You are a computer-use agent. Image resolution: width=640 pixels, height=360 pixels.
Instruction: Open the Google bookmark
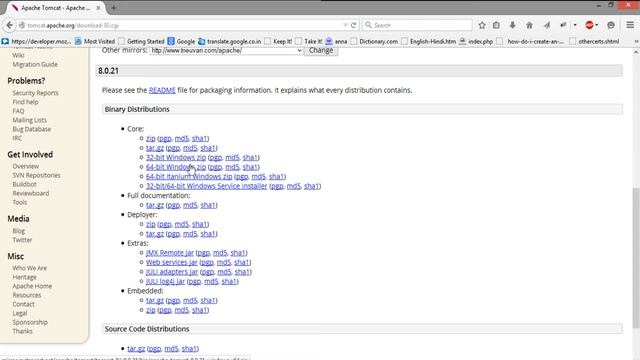pyautogui.click(x=182, y=41)
